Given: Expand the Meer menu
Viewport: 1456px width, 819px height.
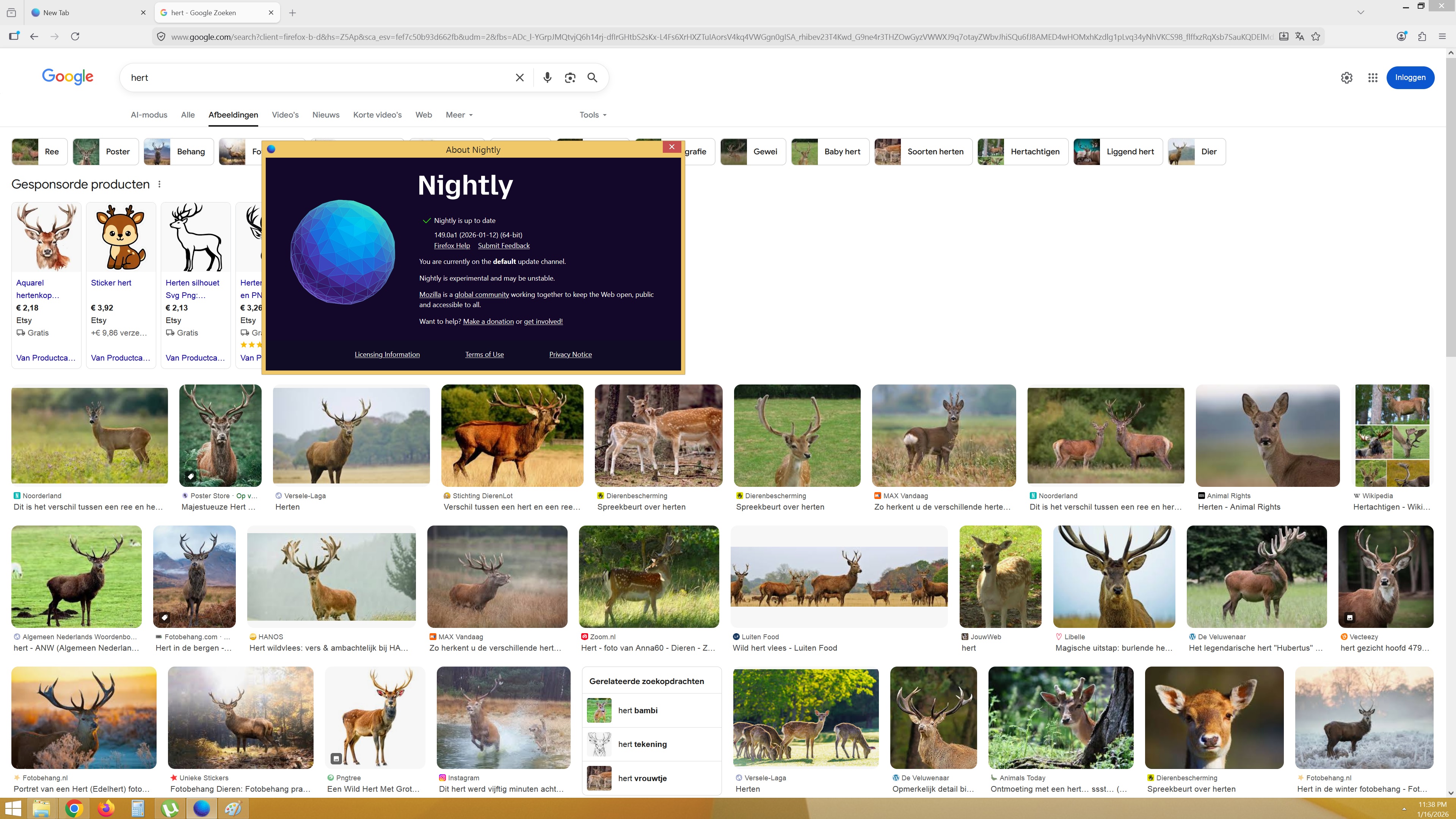Looking at the screenshot, I should click(x=458, y=115).
